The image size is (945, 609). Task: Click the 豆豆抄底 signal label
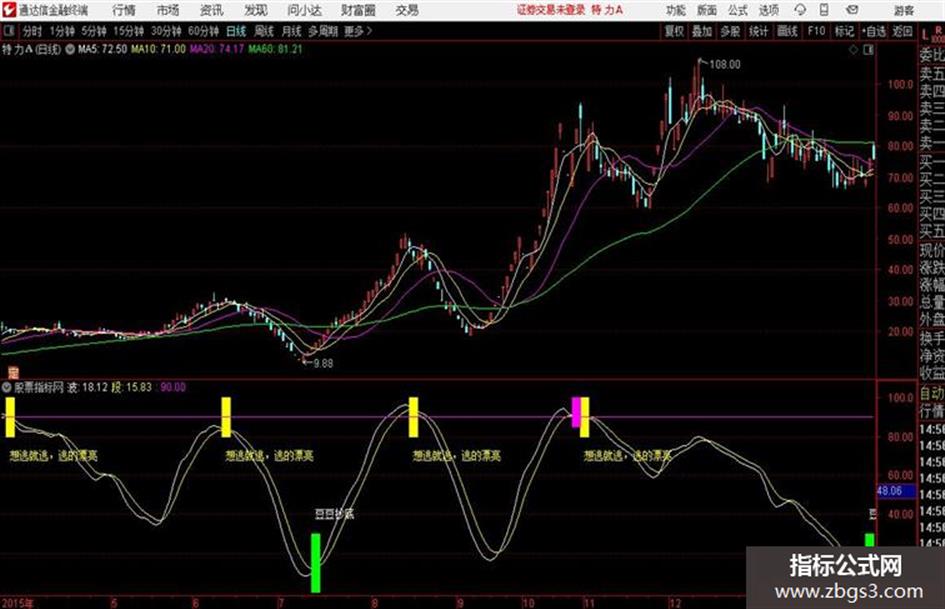click(334, 514)
